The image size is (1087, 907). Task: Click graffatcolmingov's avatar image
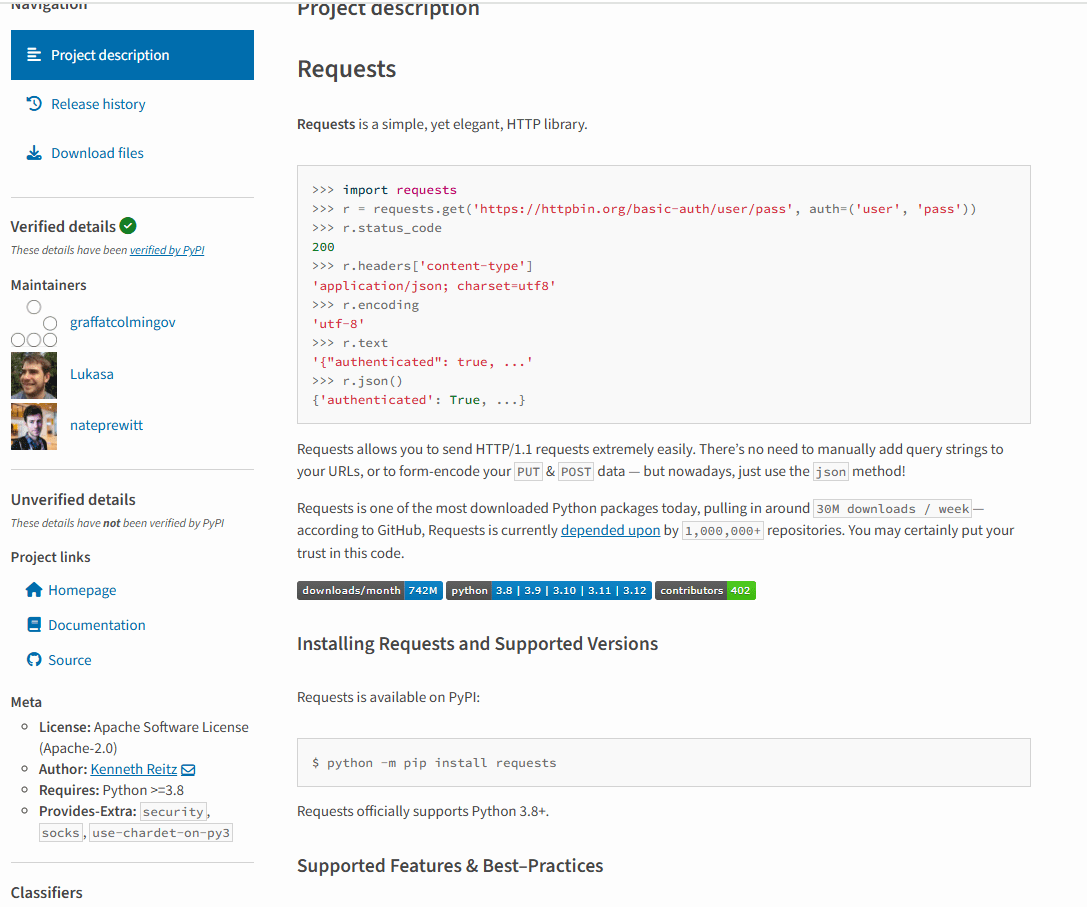(x=34, y=323)
